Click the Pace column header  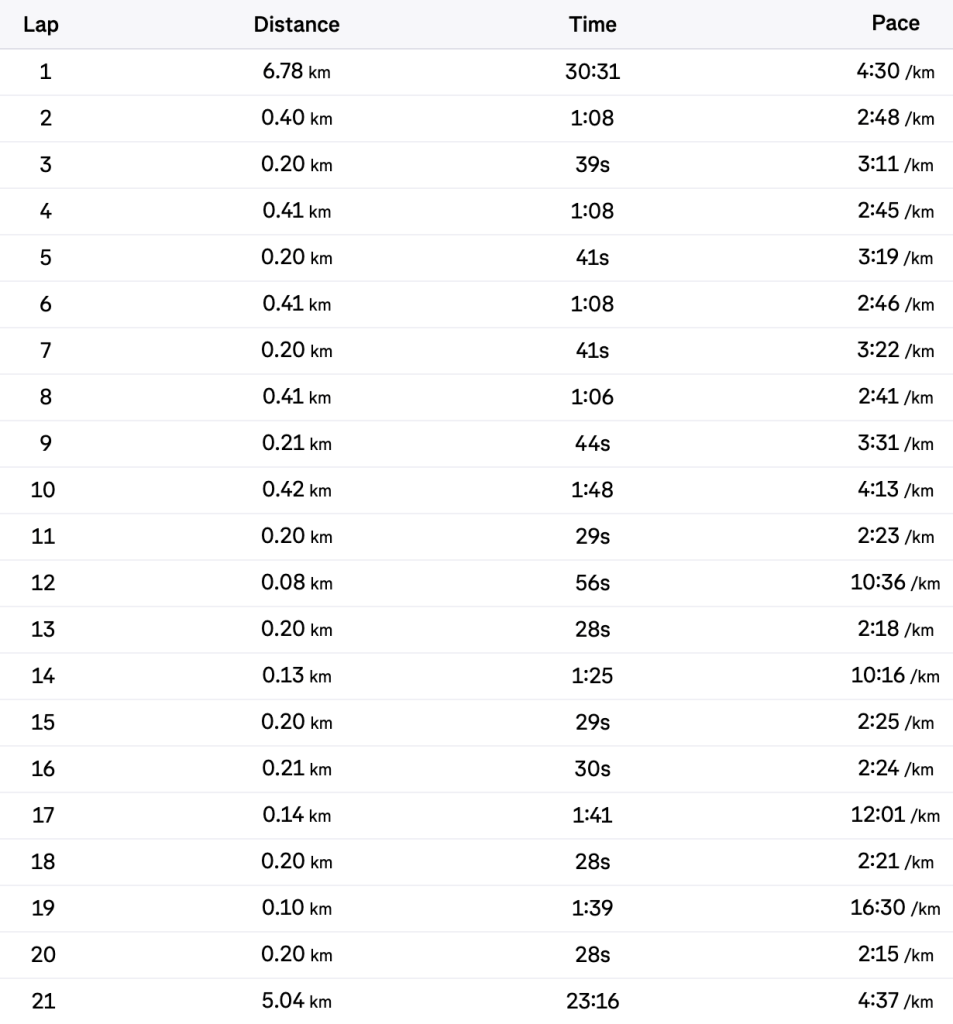pos(896,24)
